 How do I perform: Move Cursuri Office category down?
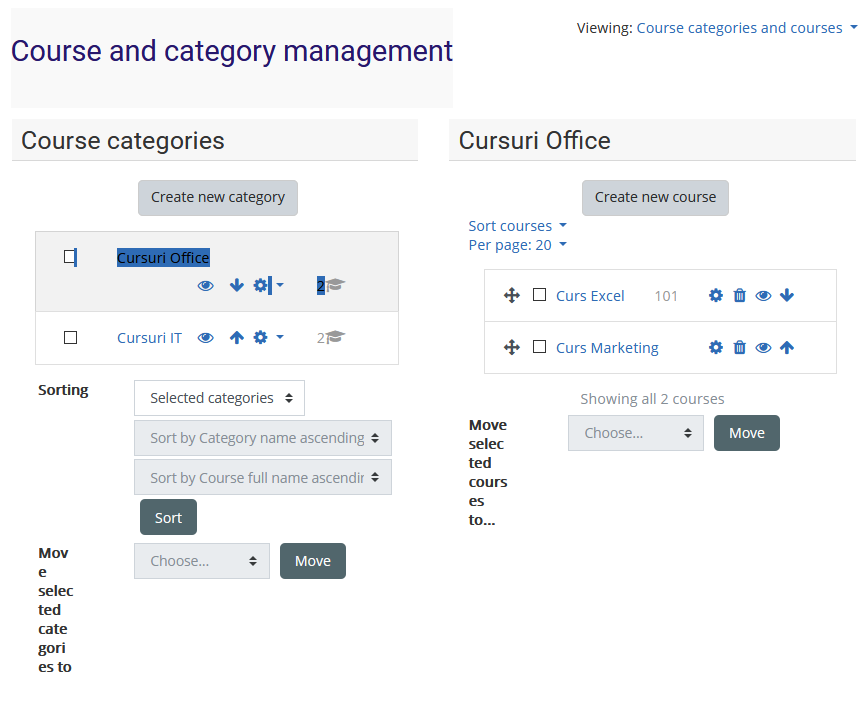tap(237, 285)
